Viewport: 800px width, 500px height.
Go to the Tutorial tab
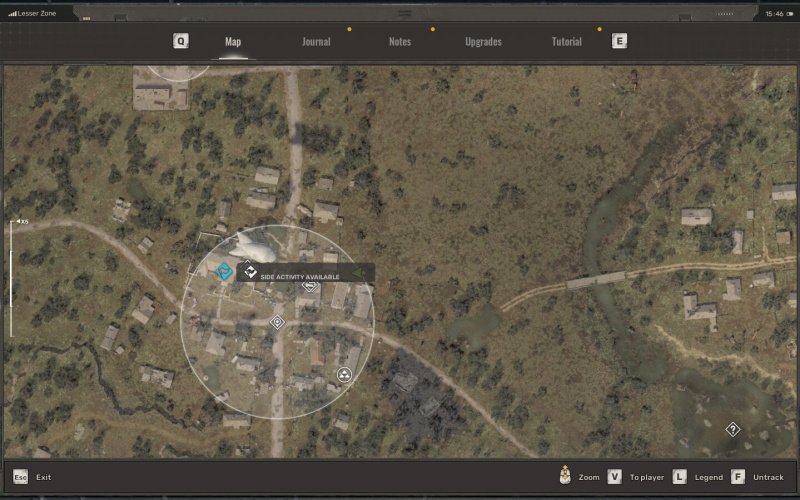(x=567, y=42)
